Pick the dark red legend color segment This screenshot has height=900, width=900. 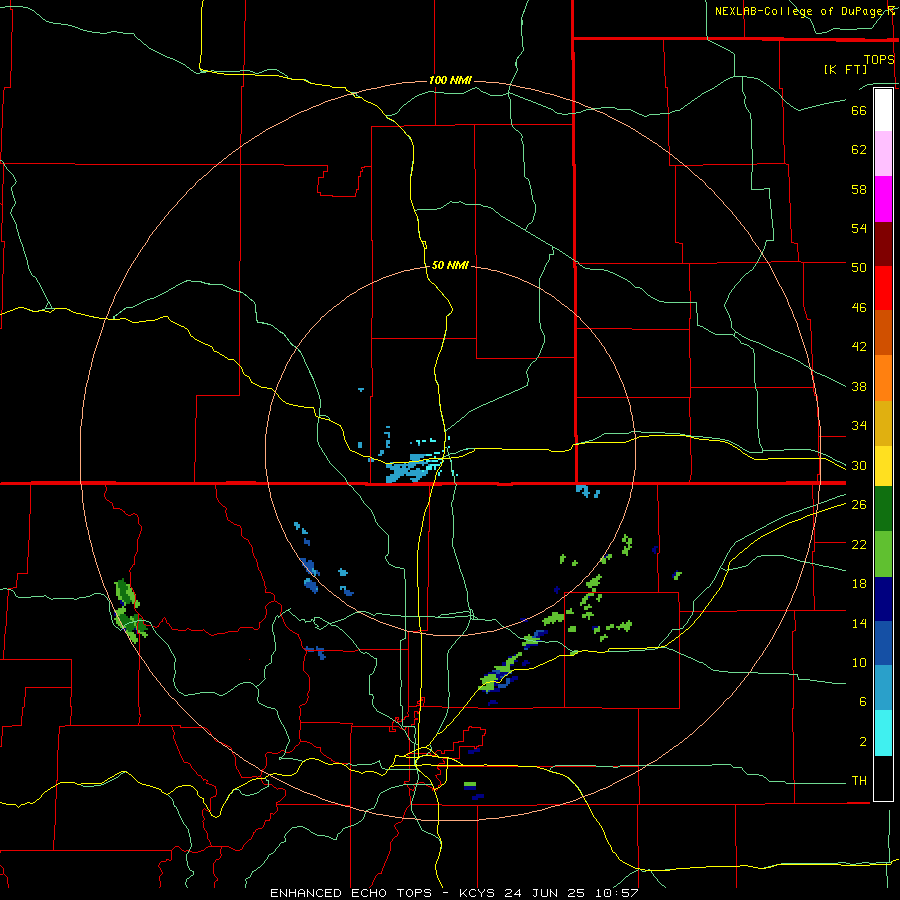(883, 244)
